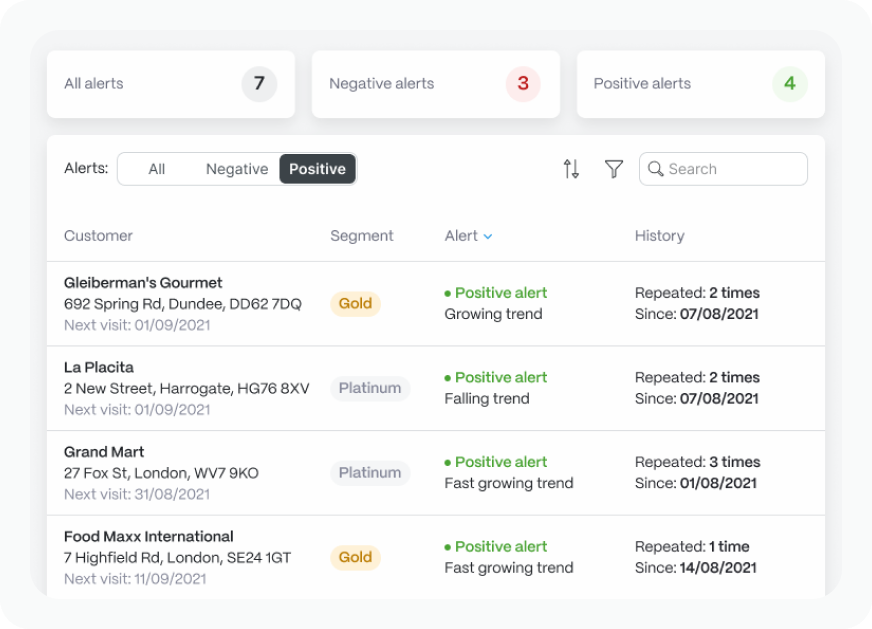Click the Customer column header
This screenshot has height=629, width=872.
click(x=98, y=236)
